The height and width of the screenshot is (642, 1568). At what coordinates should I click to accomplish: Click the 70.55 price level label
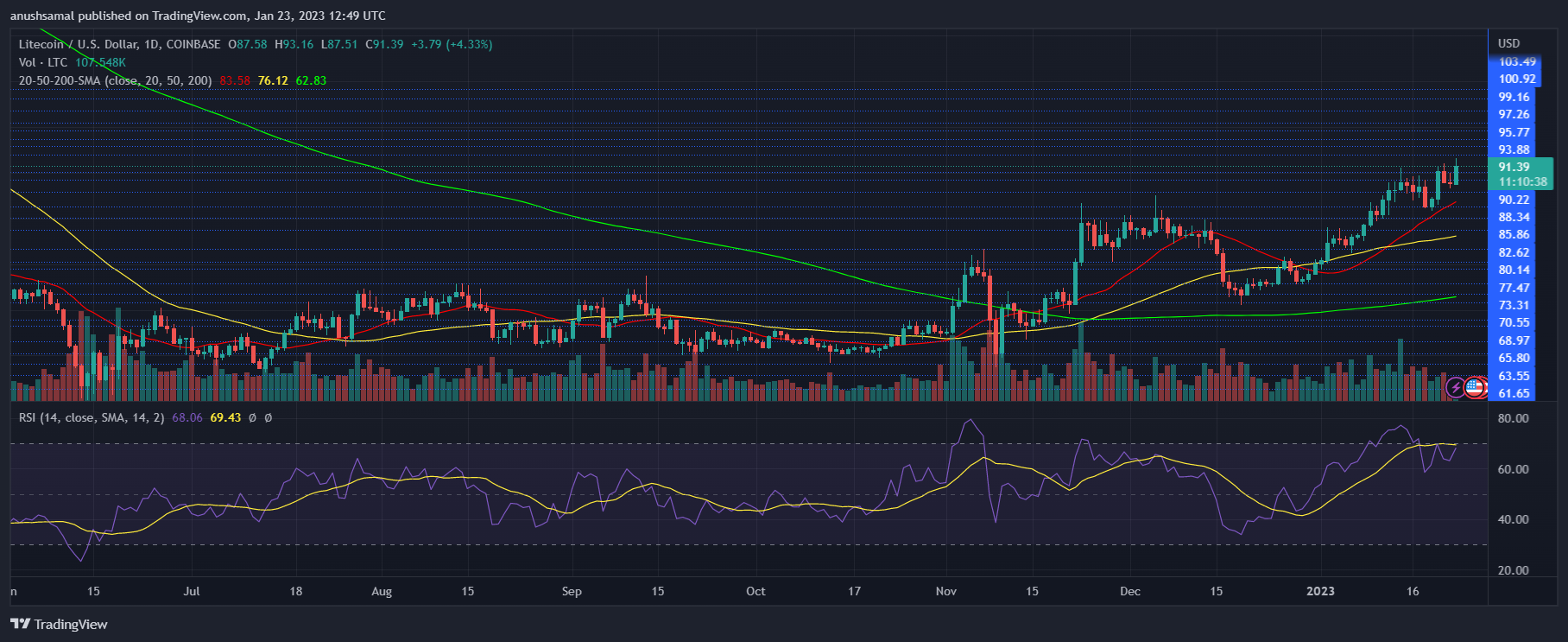[1514, 322]
